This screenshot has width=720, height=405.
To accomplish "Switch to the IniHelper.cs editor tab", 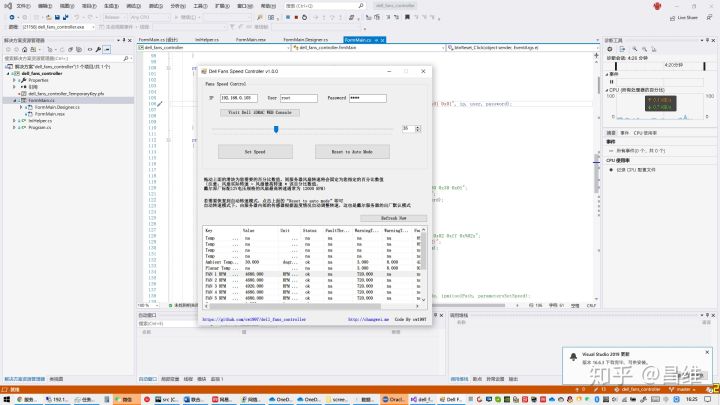I will point(207,40).
